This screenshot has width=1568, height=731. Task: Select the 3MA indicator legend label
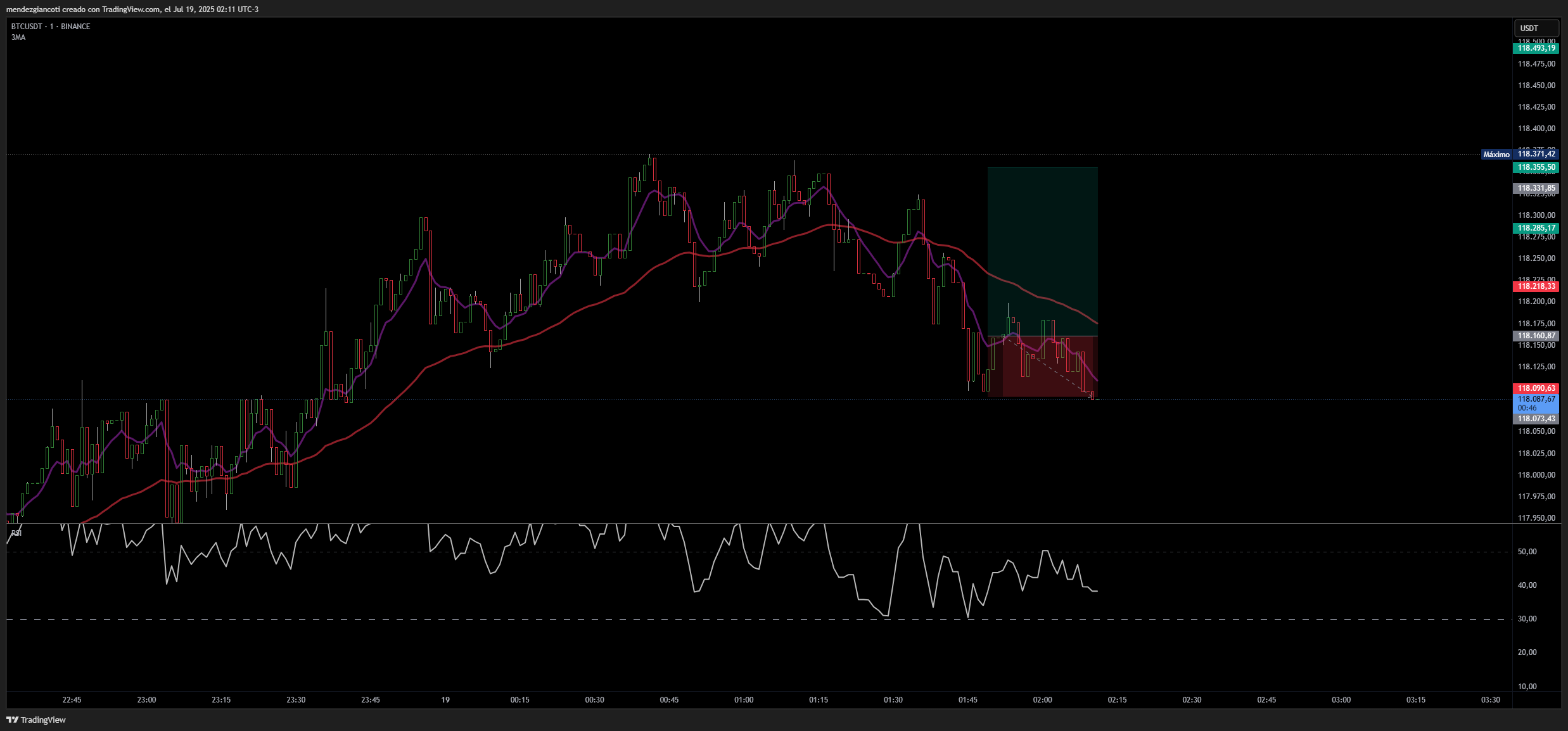[18, 37]
